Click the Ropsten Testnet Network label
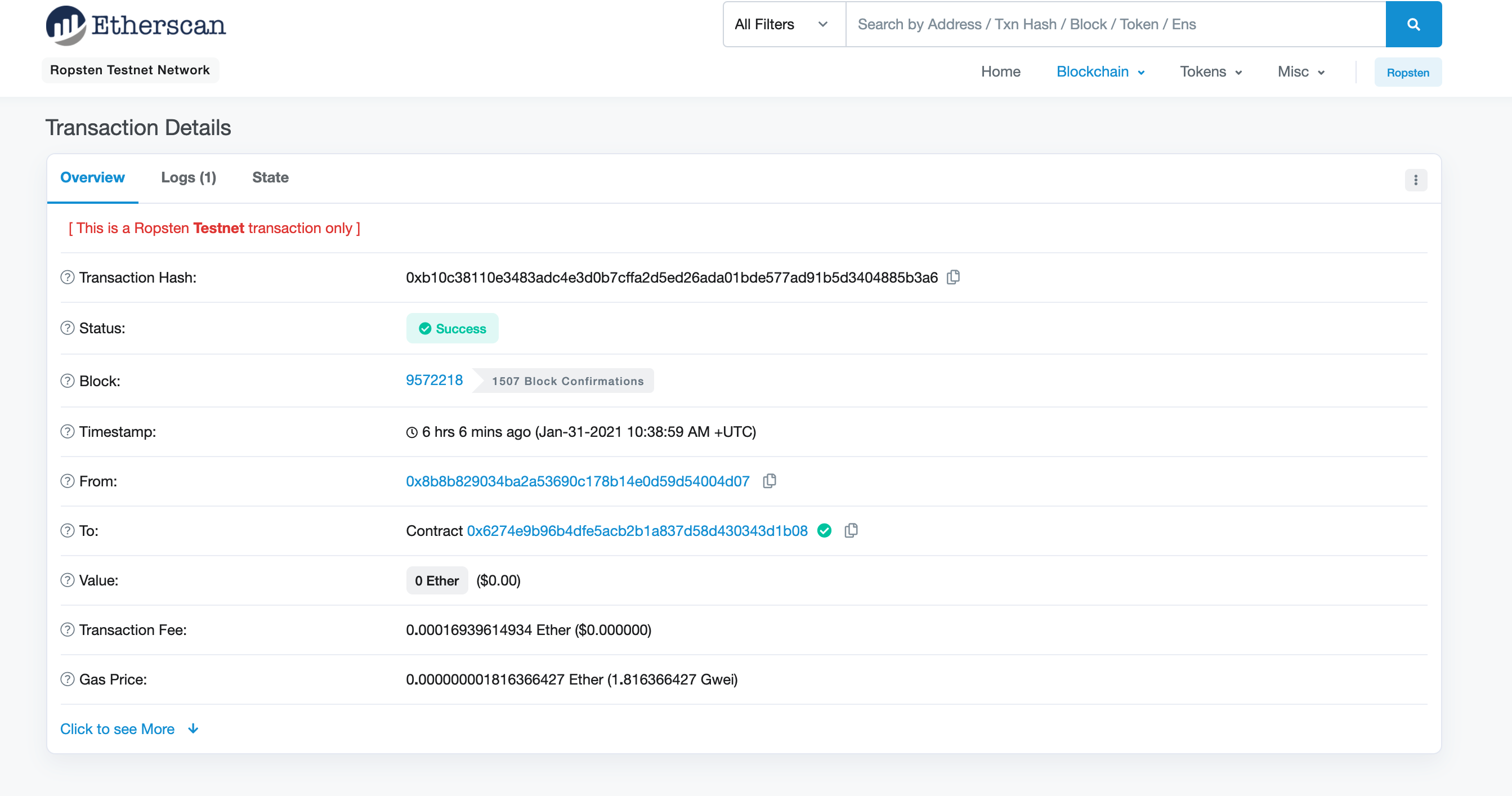Viewport: 1512px width, 796px height. click(x=129, y=70)
